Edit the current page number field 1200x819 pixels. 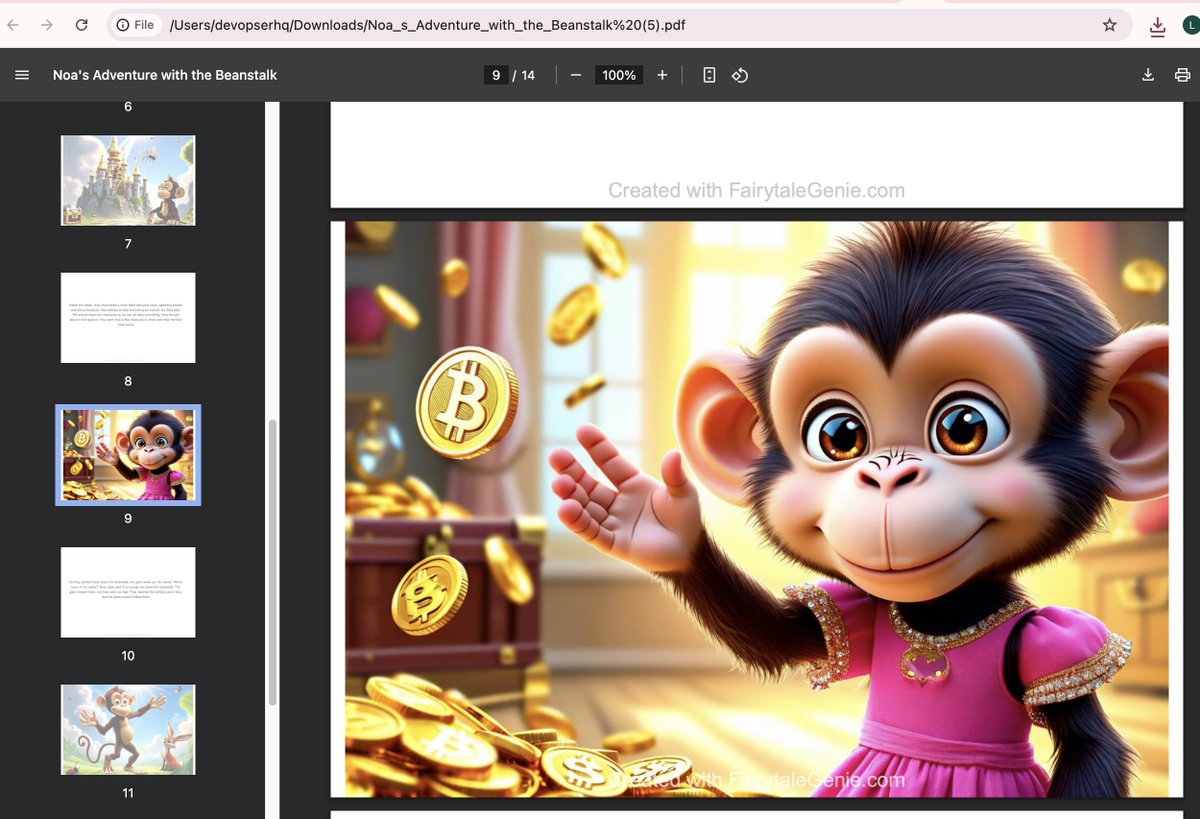tap(495, 75)
